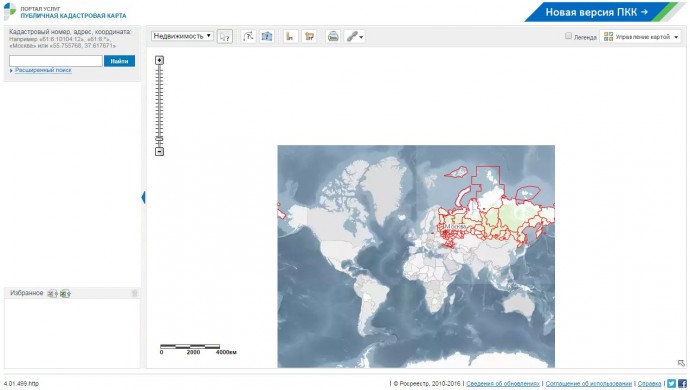Click the Facebook icon in footer
Screen dimensions: 690x390
682,383
